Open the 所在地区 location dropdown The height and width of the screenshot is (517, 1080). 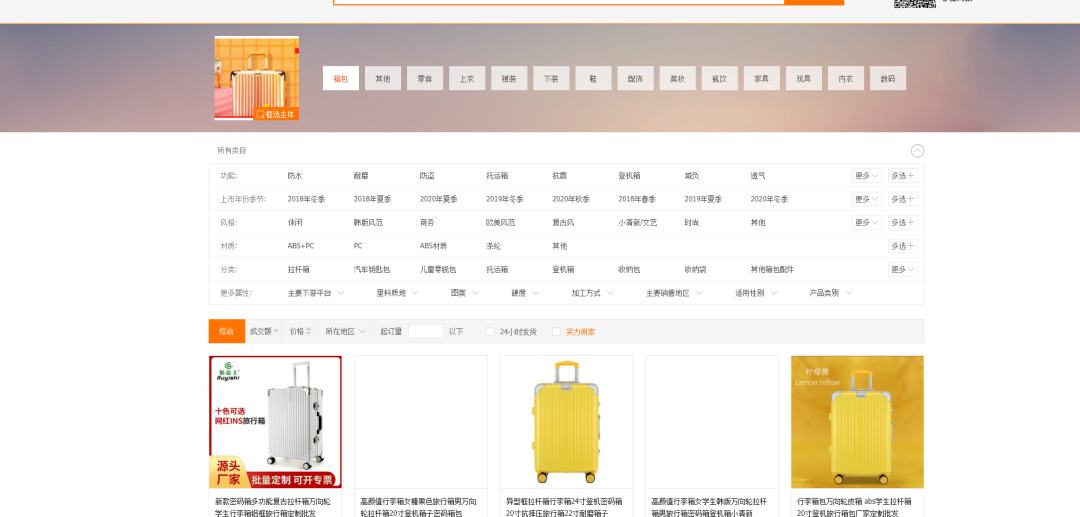(x=344, y=331)
